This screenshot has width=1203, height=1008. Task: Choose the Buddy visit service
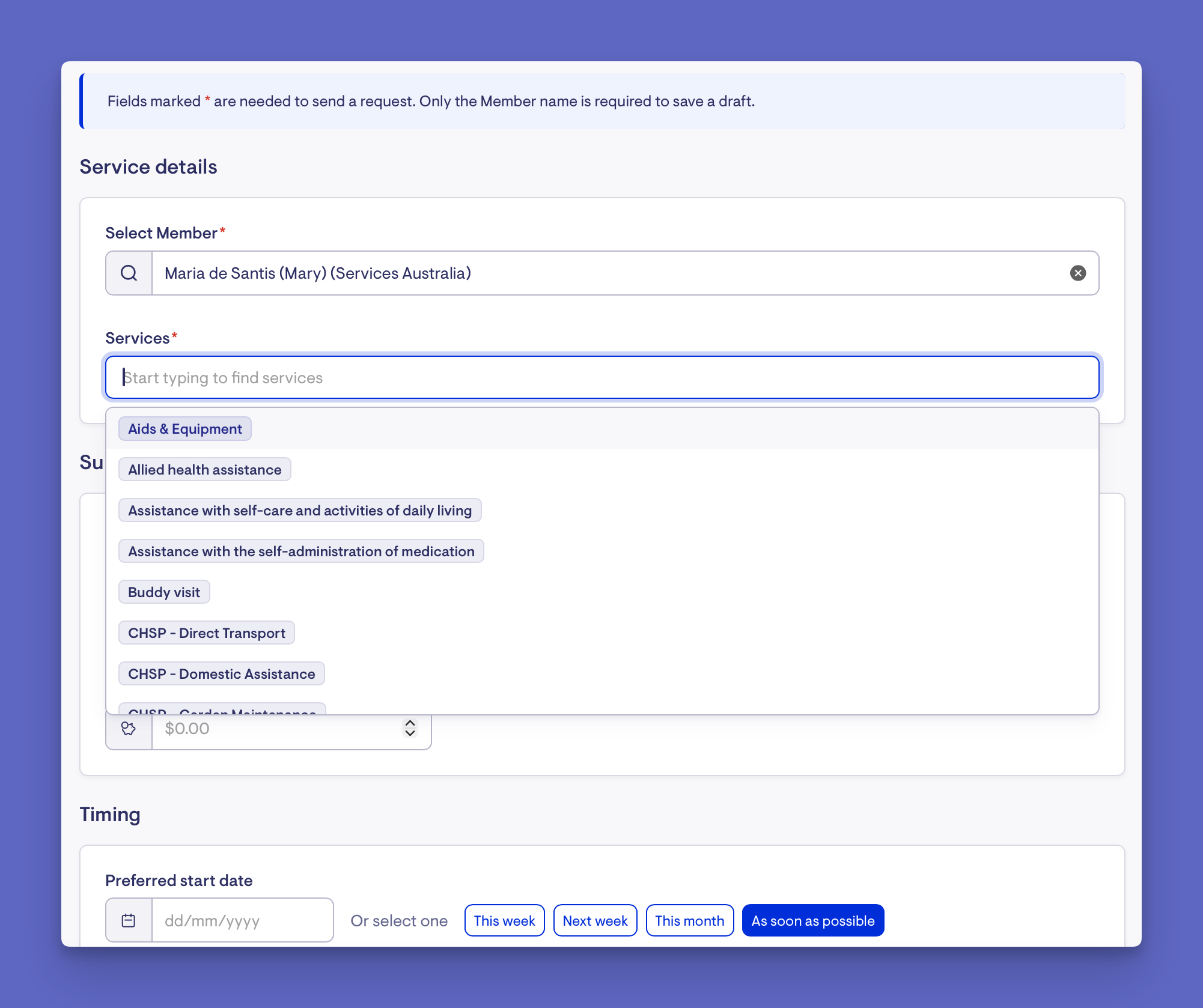164,592
